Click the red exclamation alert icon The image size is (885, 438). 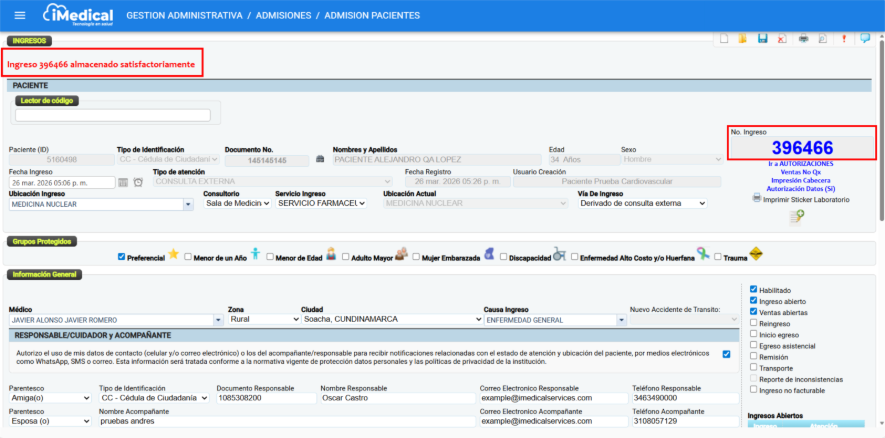click(x=844, y=39)
